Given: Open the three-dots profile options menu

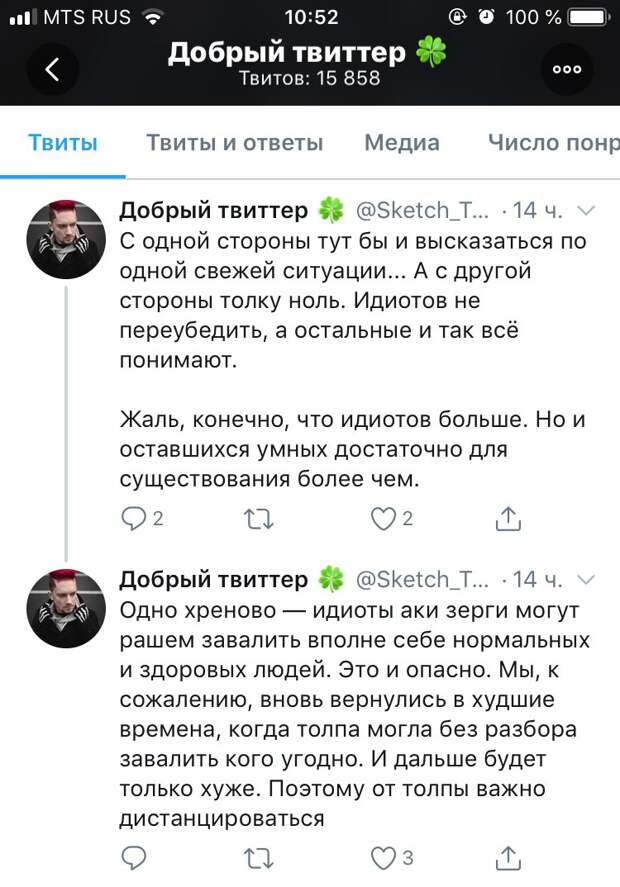Looking at the screenshot, I should 567,69.
